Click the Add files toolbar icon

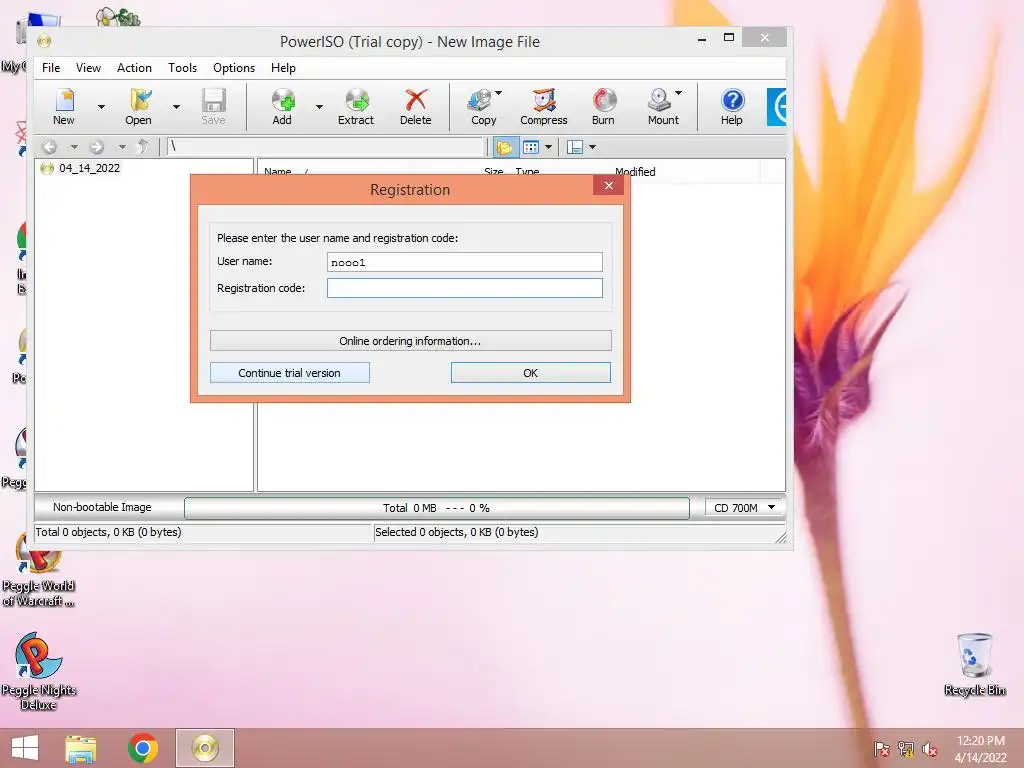[x=282, y=106]
